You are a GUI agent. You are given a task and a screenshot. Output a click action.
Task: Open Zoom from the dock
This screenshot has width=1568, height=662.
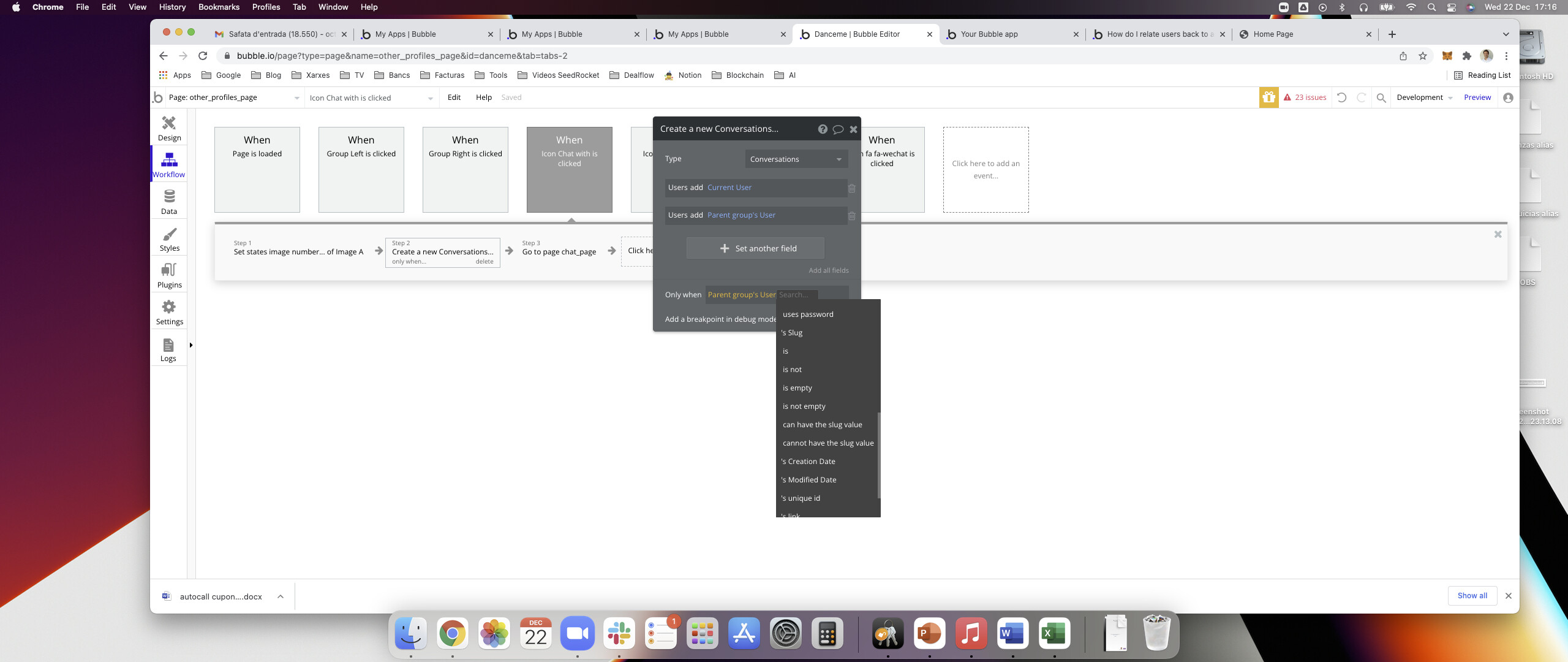click(x=577, y=633)
